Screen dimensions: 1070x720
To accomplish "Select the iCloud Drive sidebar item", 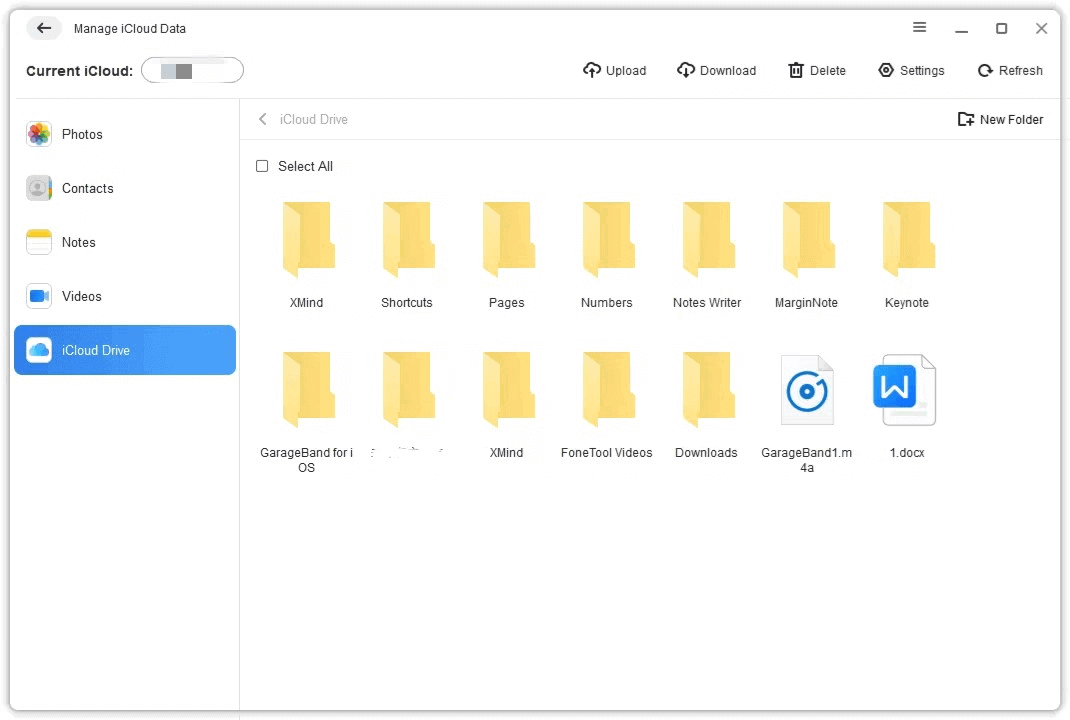I will pos(95,350).
